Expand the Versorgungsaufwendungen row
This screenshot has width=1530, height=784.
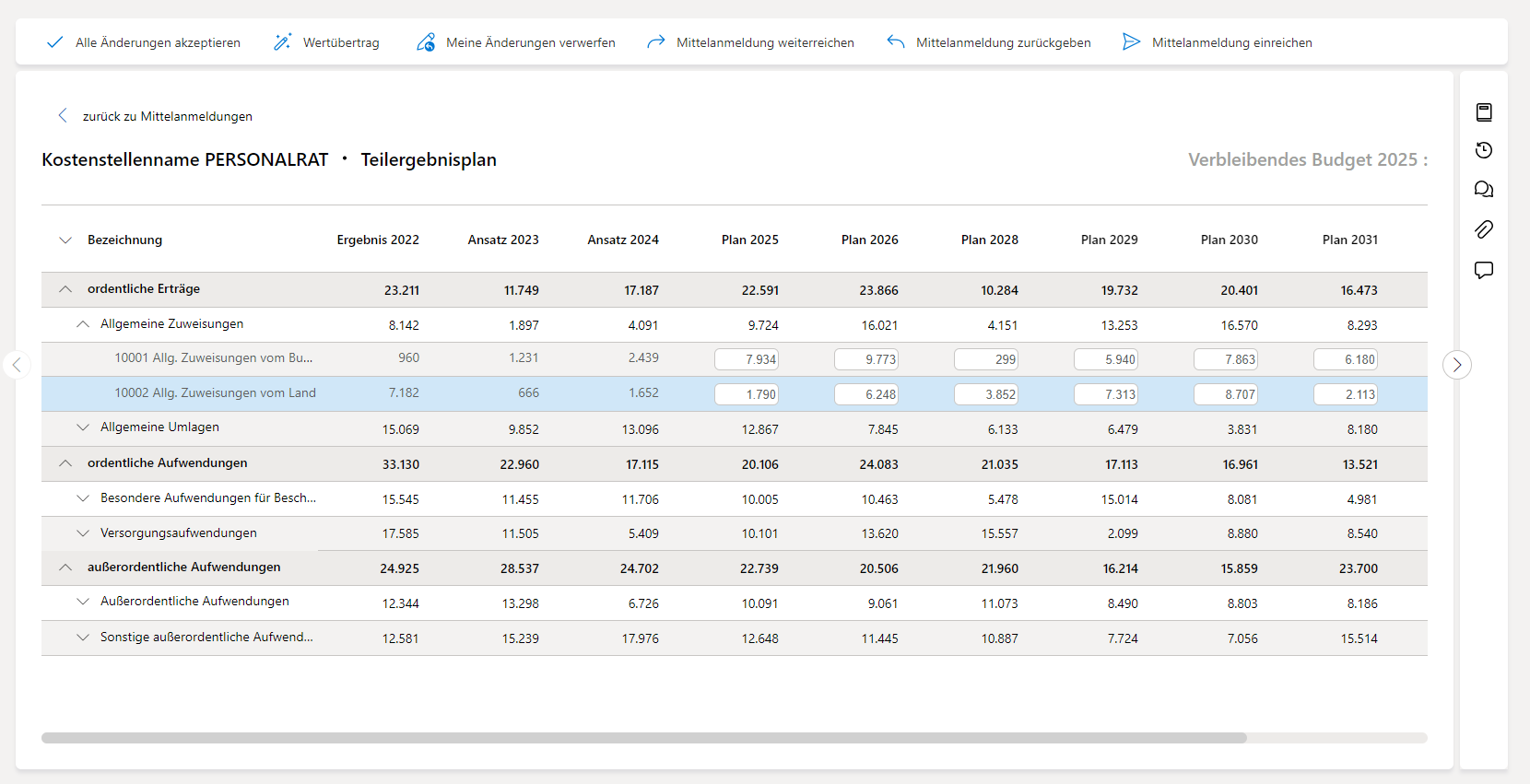tap(83, 533)
